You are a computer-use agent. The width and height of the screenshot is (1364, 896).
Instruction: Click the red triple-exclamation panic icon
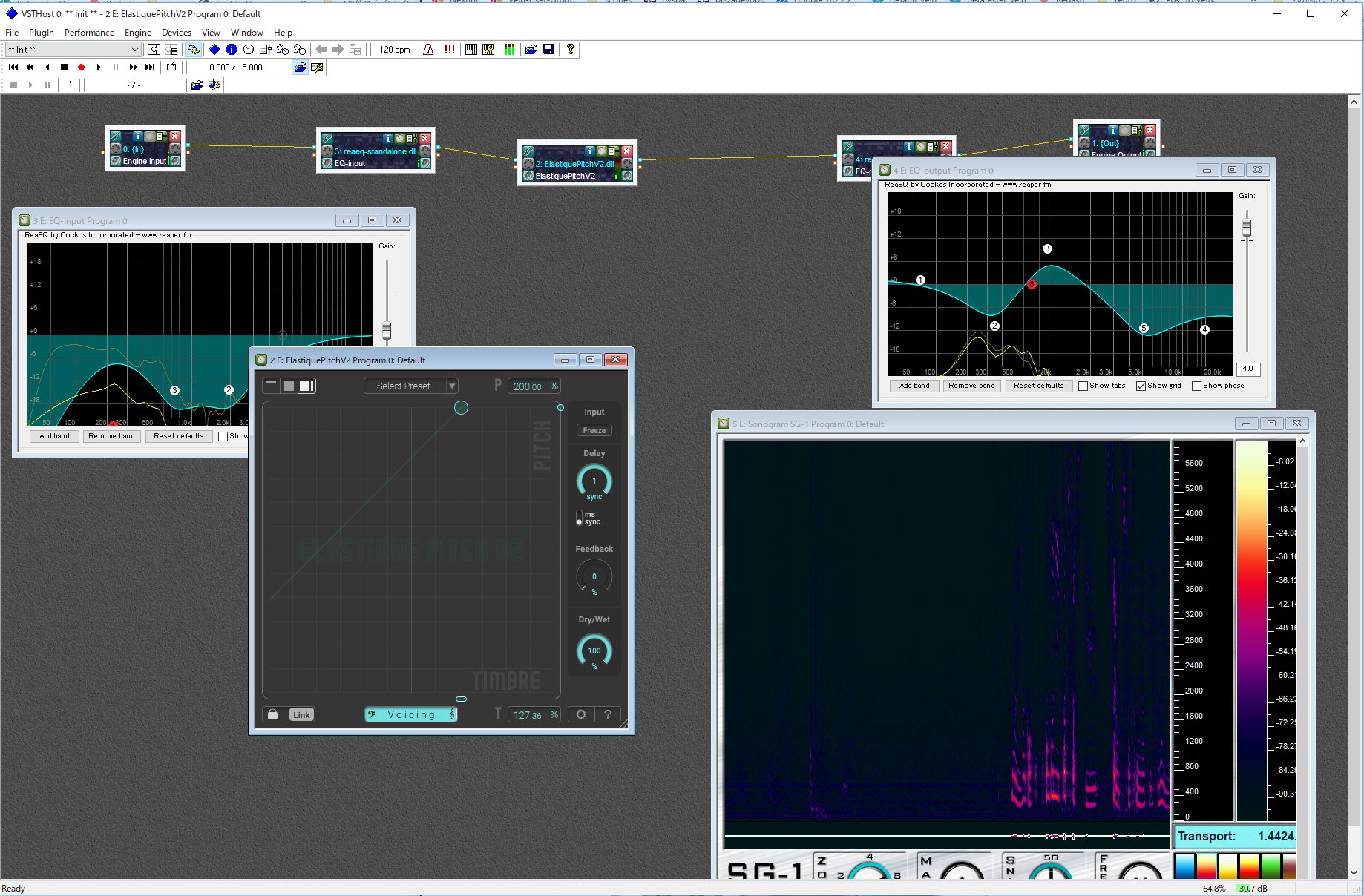(x=450, y=50)
